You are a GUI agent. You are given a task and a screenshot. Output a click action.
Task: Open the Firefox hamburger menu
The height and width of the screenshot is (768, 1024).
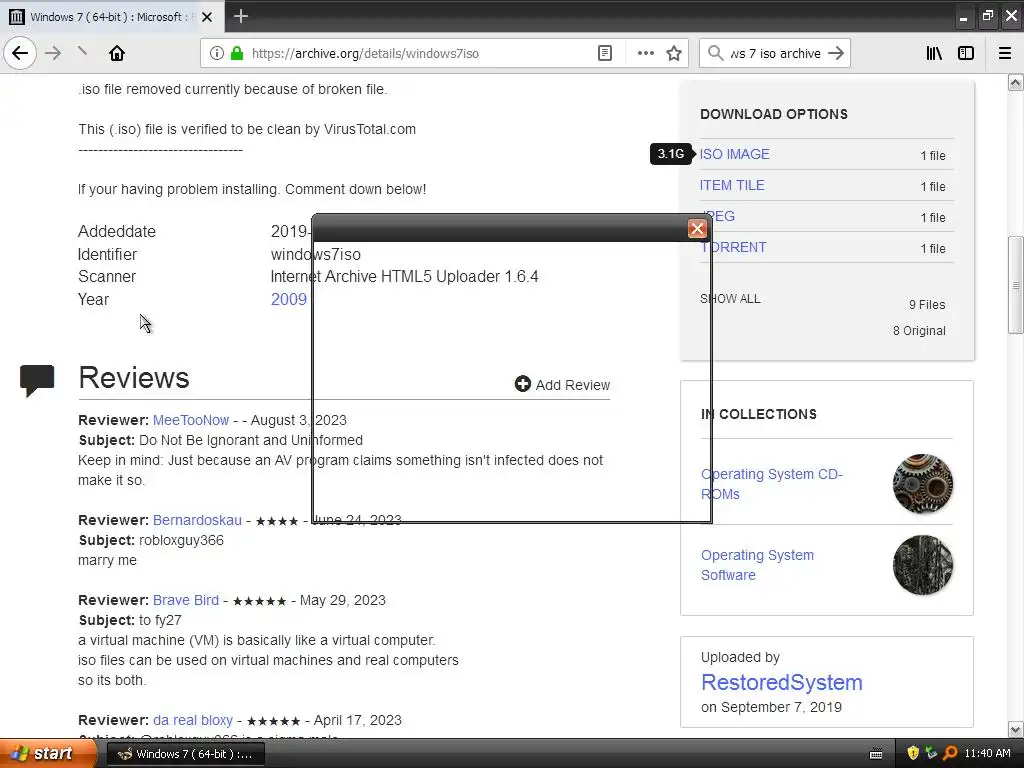(x=1005, y=53)
